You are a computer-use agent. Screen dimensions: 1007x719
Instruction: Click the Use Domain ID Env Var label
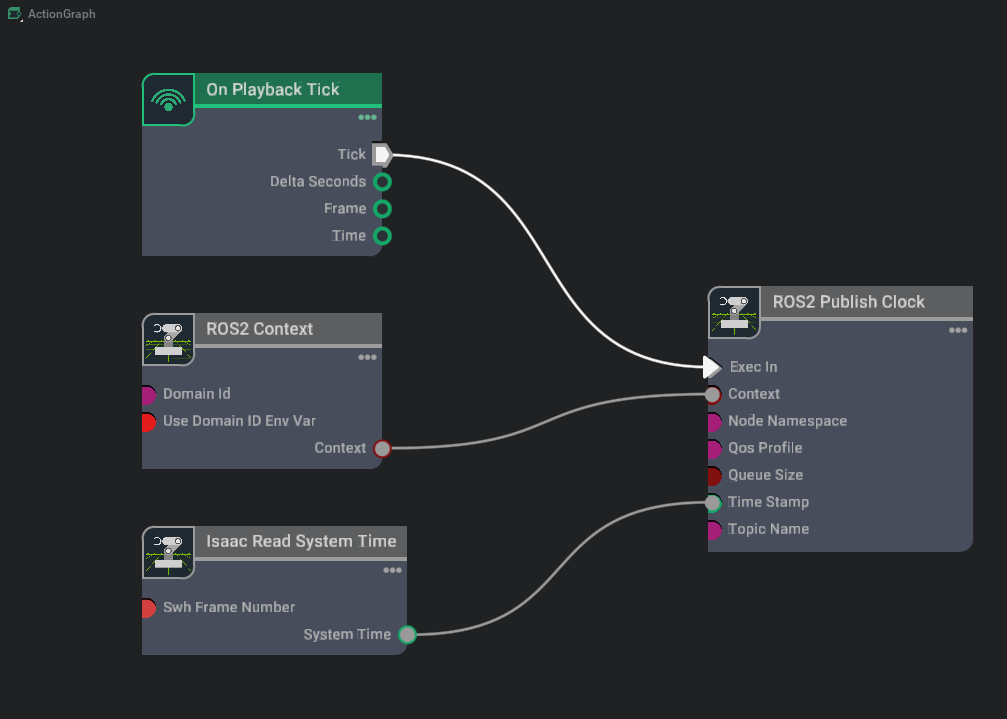240,421
